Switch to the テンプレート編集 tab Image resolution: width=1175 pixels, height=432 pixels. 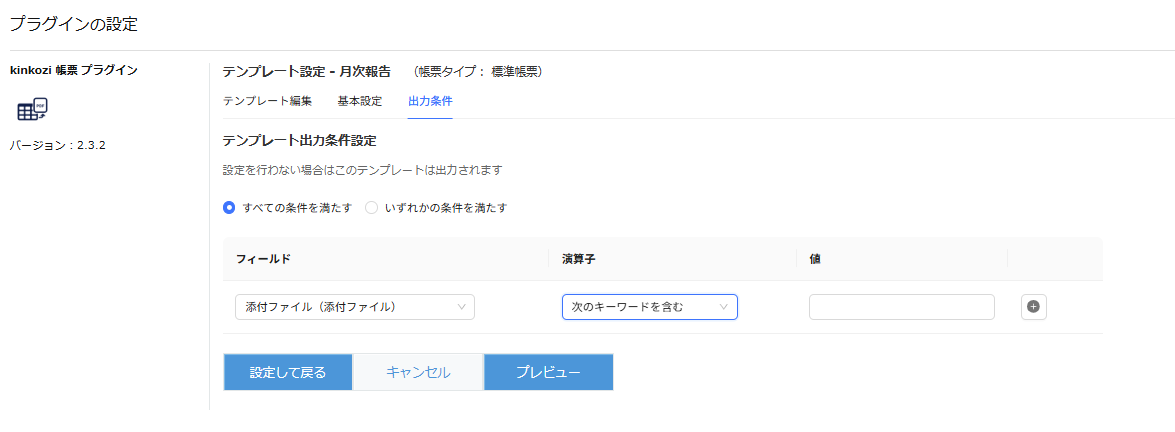click(x=267, y=101)
